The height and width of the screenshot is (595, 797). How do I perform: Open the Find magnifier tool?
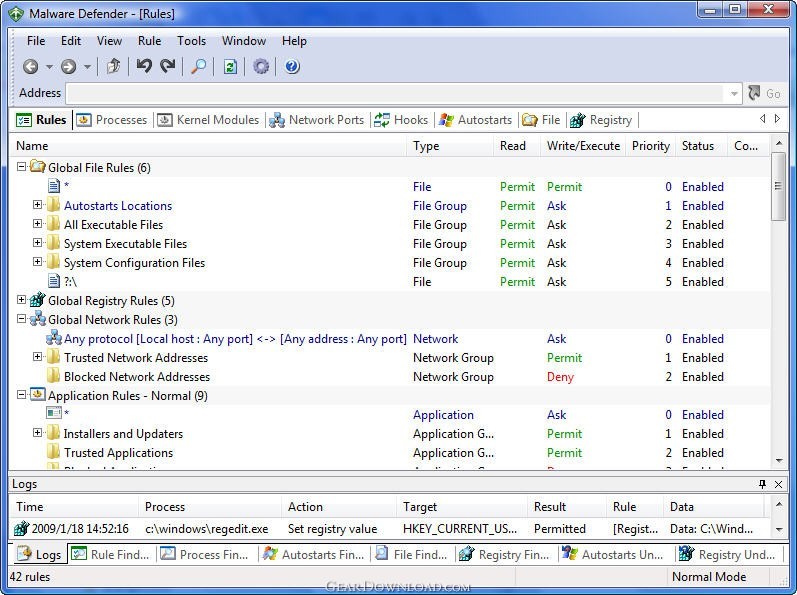198,66
